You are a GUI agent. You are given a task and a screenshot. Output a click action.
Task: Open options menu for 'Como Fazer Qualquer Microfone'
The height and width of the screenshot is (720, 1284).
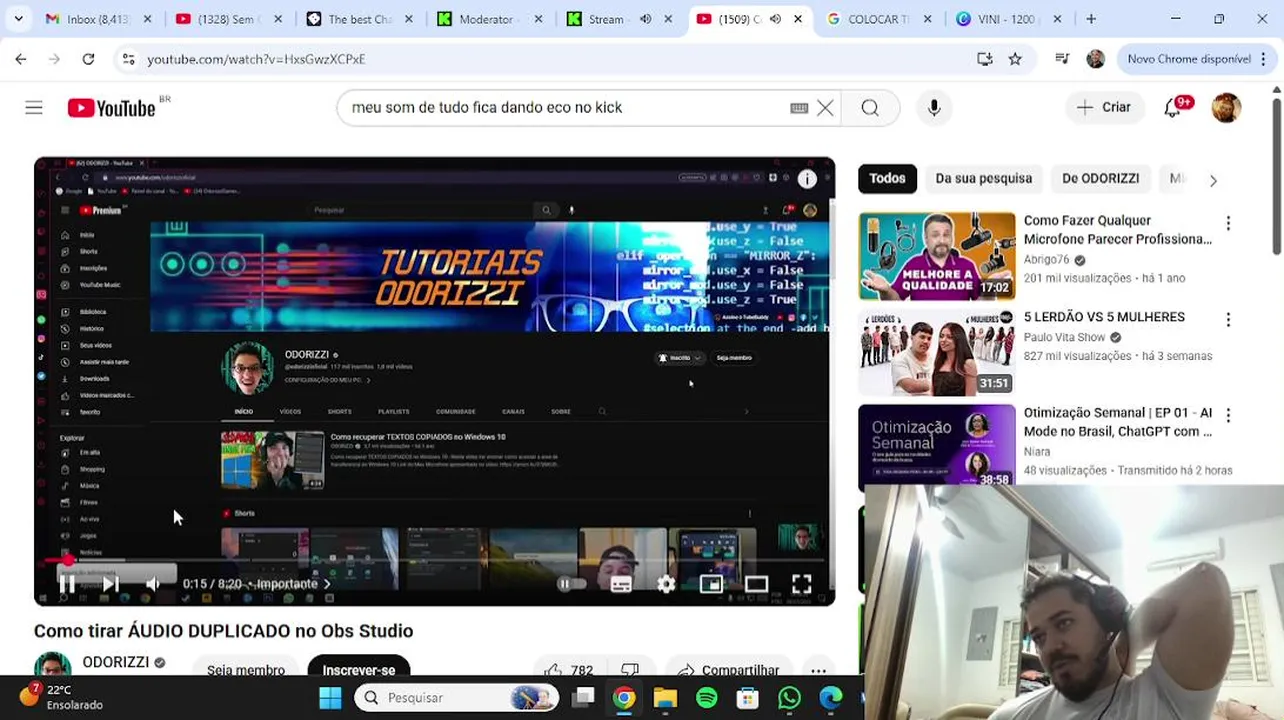(x=1228, y=224)
